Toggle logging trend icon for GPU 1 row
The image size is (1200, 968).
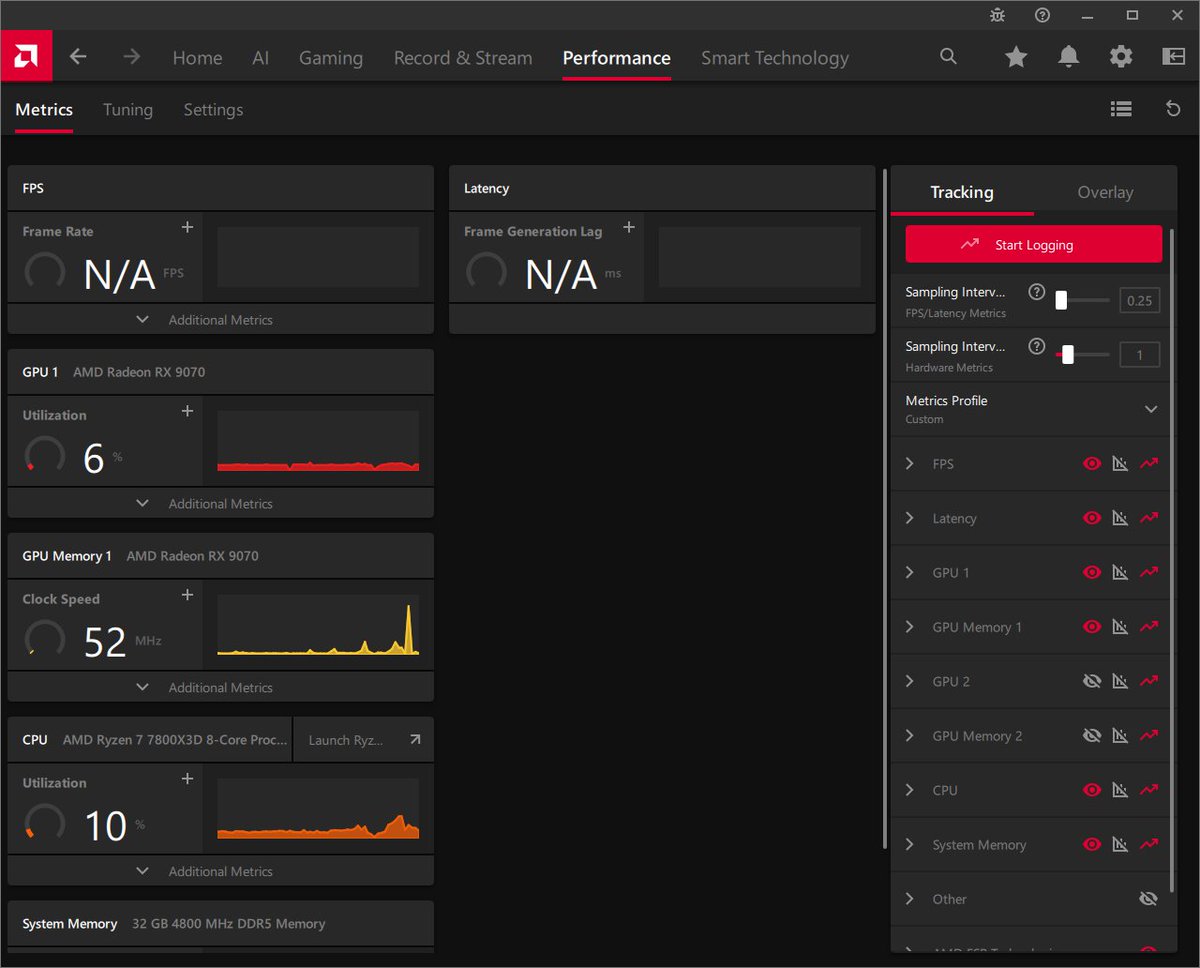pos(1149,573)
